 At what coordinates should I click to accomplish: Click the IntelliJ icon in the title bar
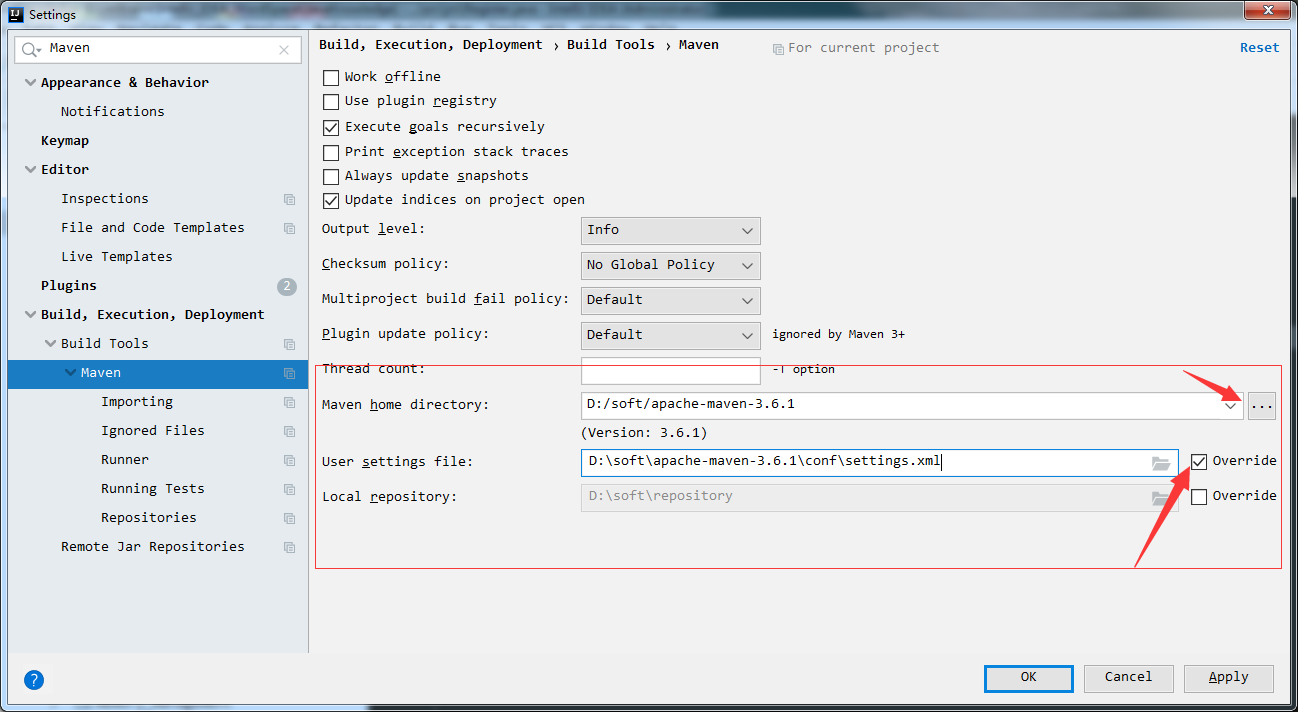15,14
